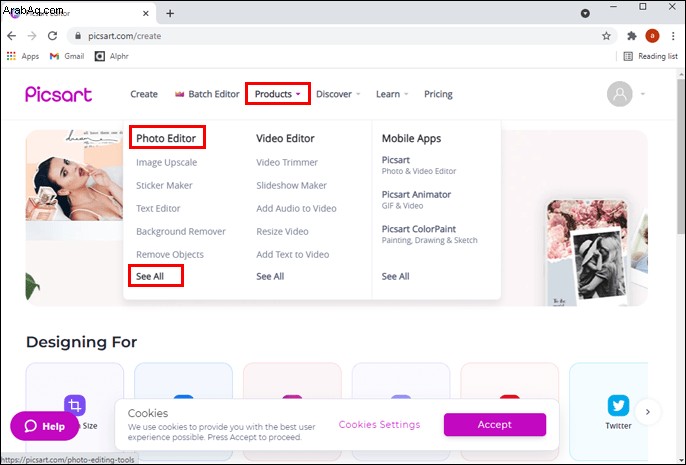Screen dimensions: 686x465
Task: Open Picsart Photo & Video Editor app
Action: [x=419, y=165]
